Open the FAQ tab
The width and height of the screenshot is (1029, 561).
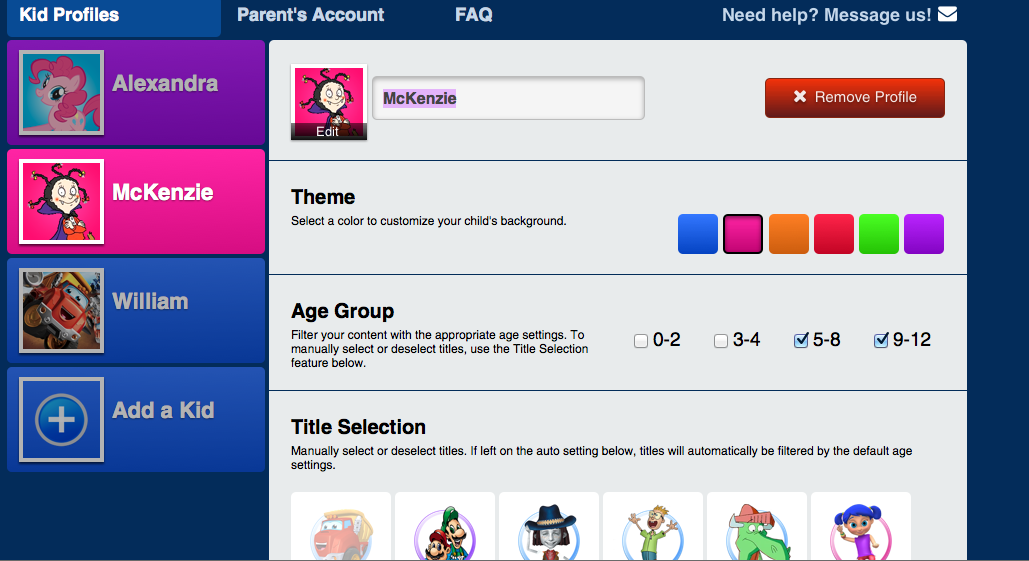(474, 14)
